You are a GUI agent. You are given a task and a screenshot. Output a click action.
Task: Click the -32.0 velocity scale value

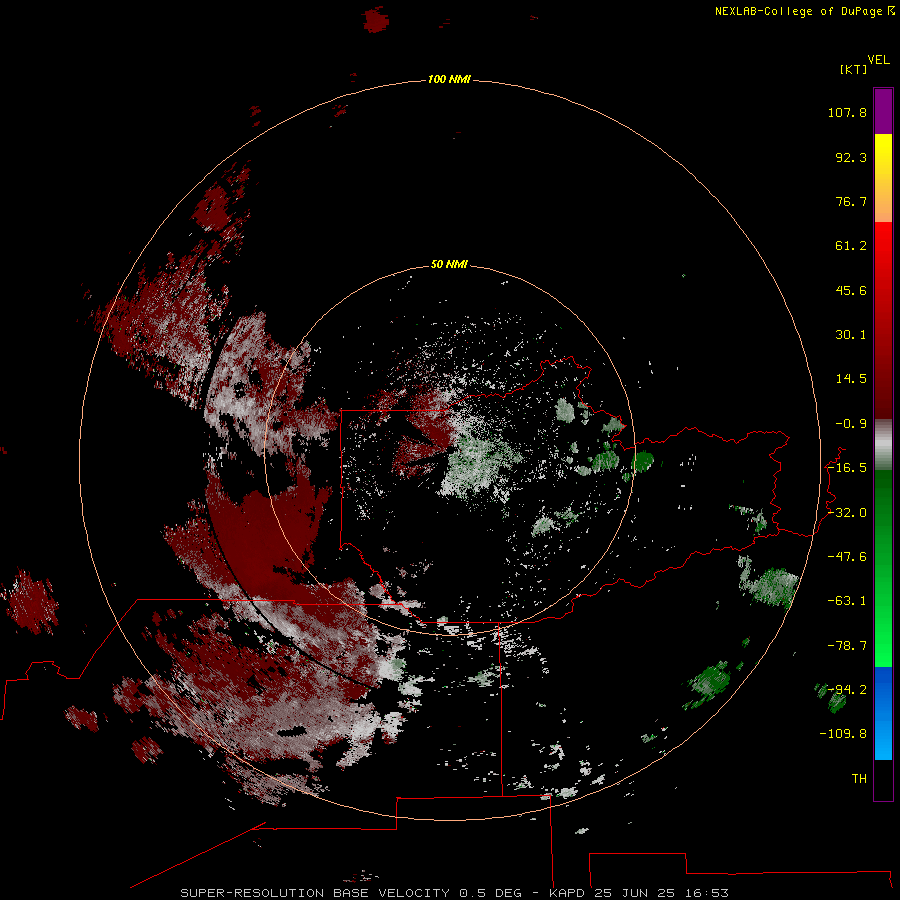pos(847,513)
